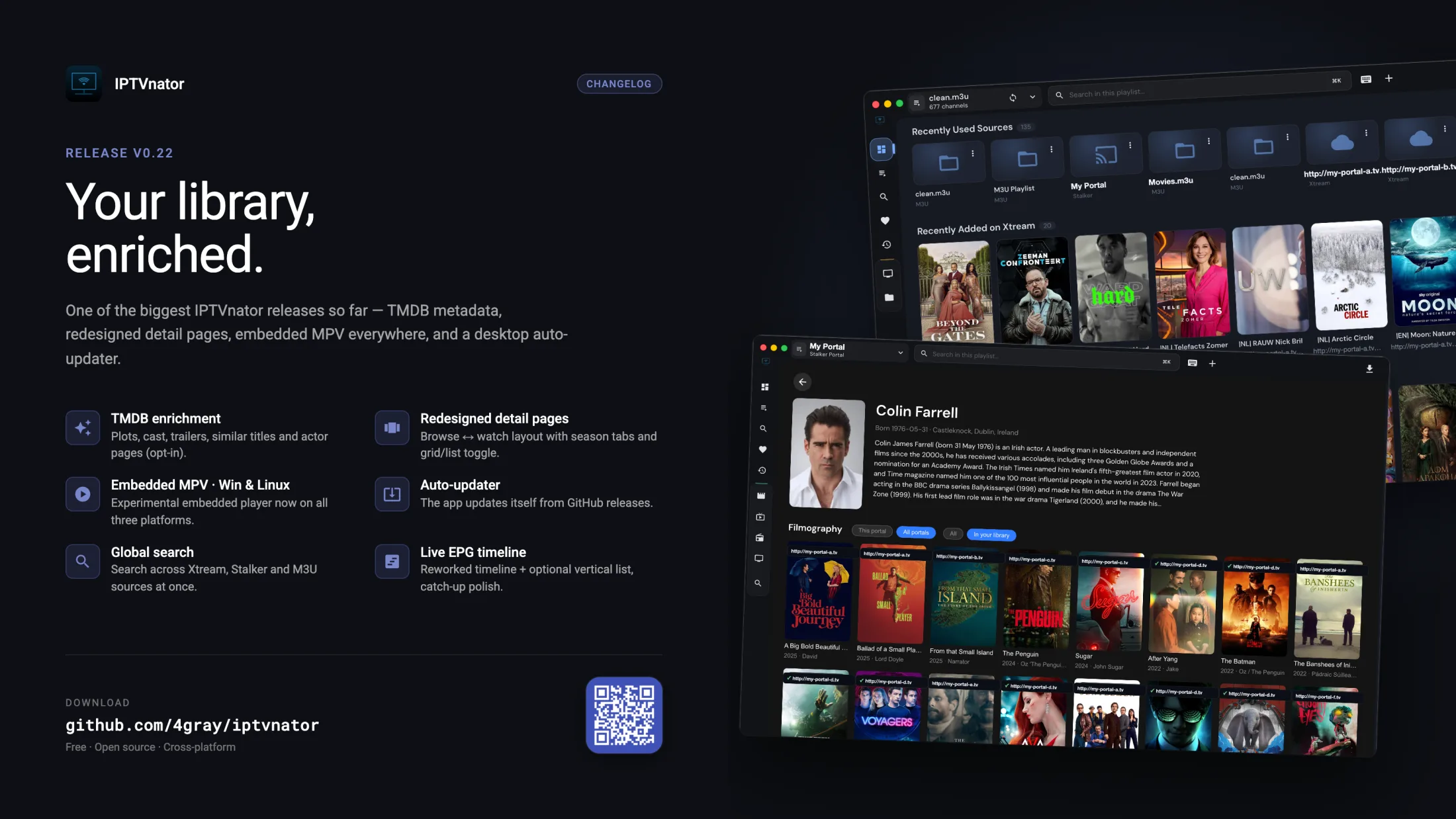Screen dimensions: 1456x819
Task: Click the Filmography heading
Action: point(815,528)
